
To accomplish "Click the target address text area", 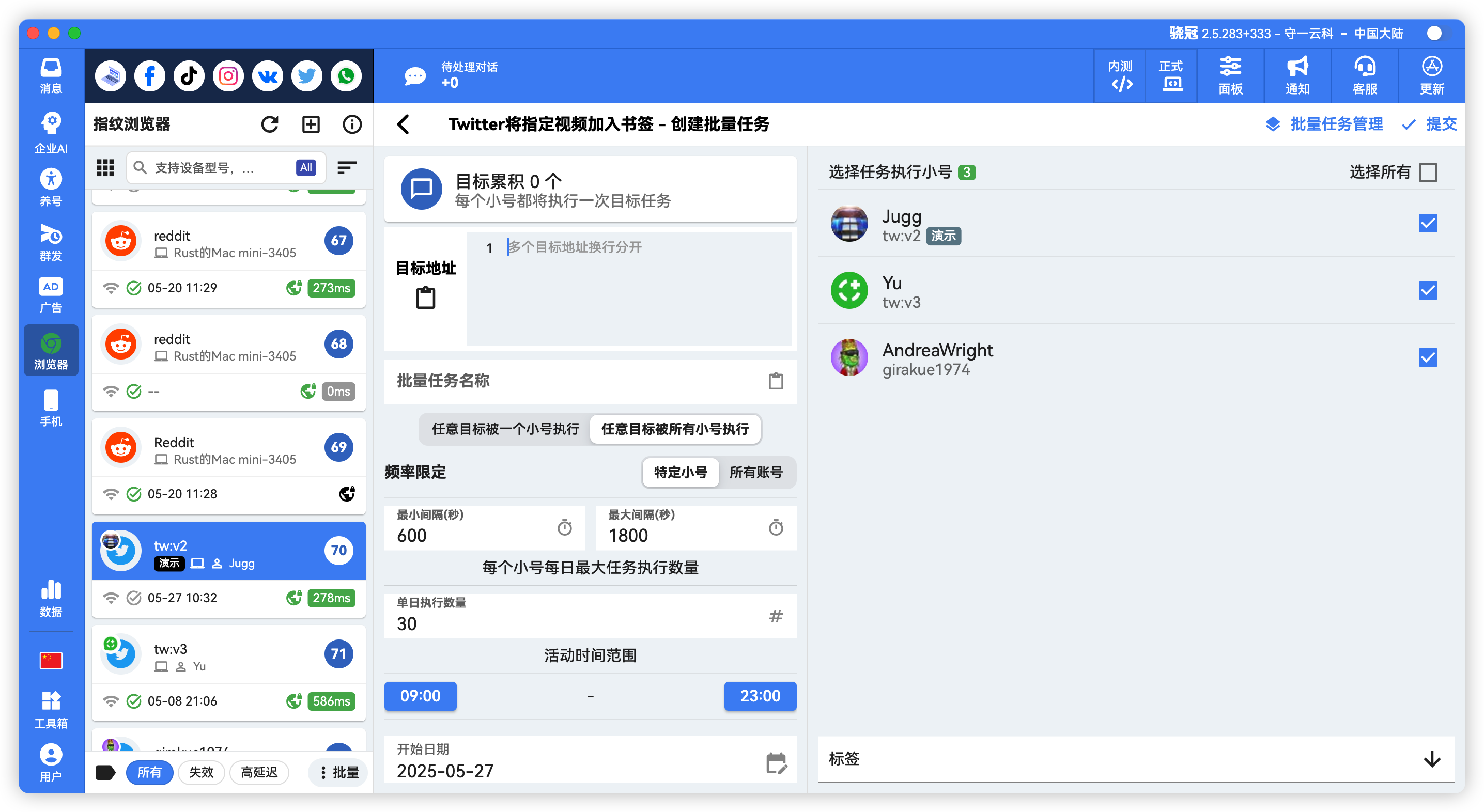I will (x=629, y=289).
